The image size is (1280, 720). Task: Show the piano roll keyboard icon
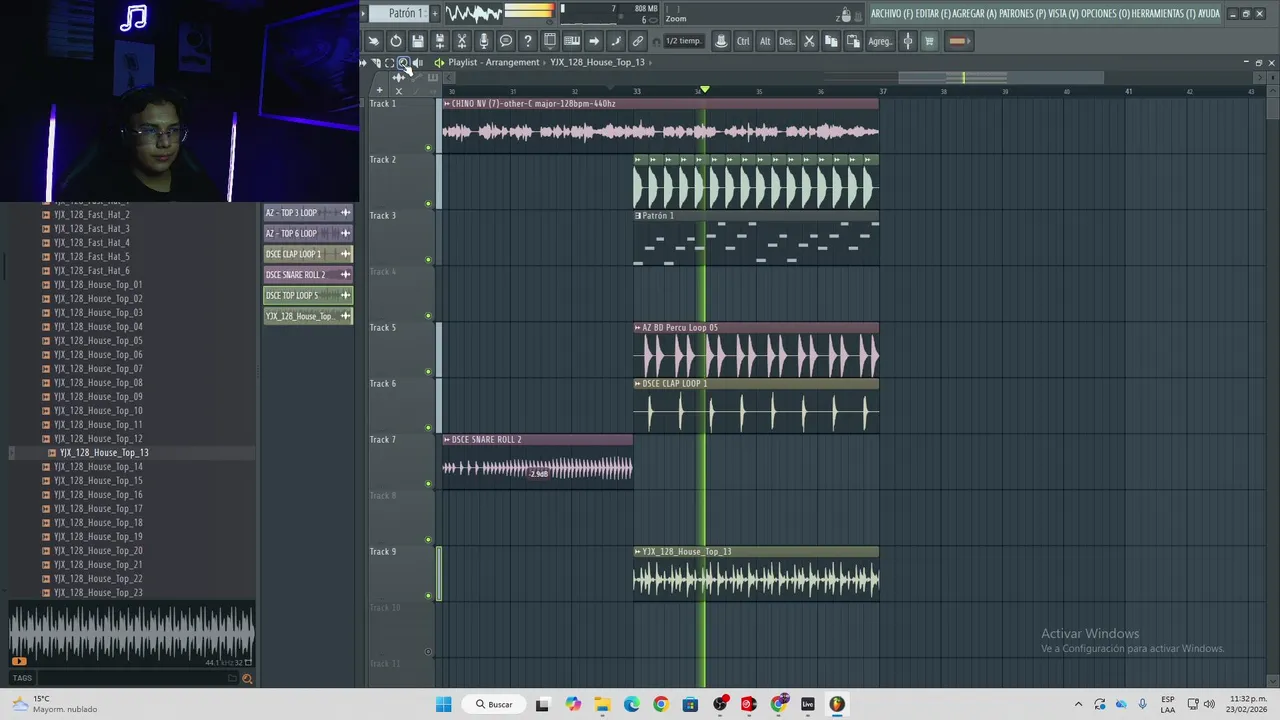pos(572,41)
